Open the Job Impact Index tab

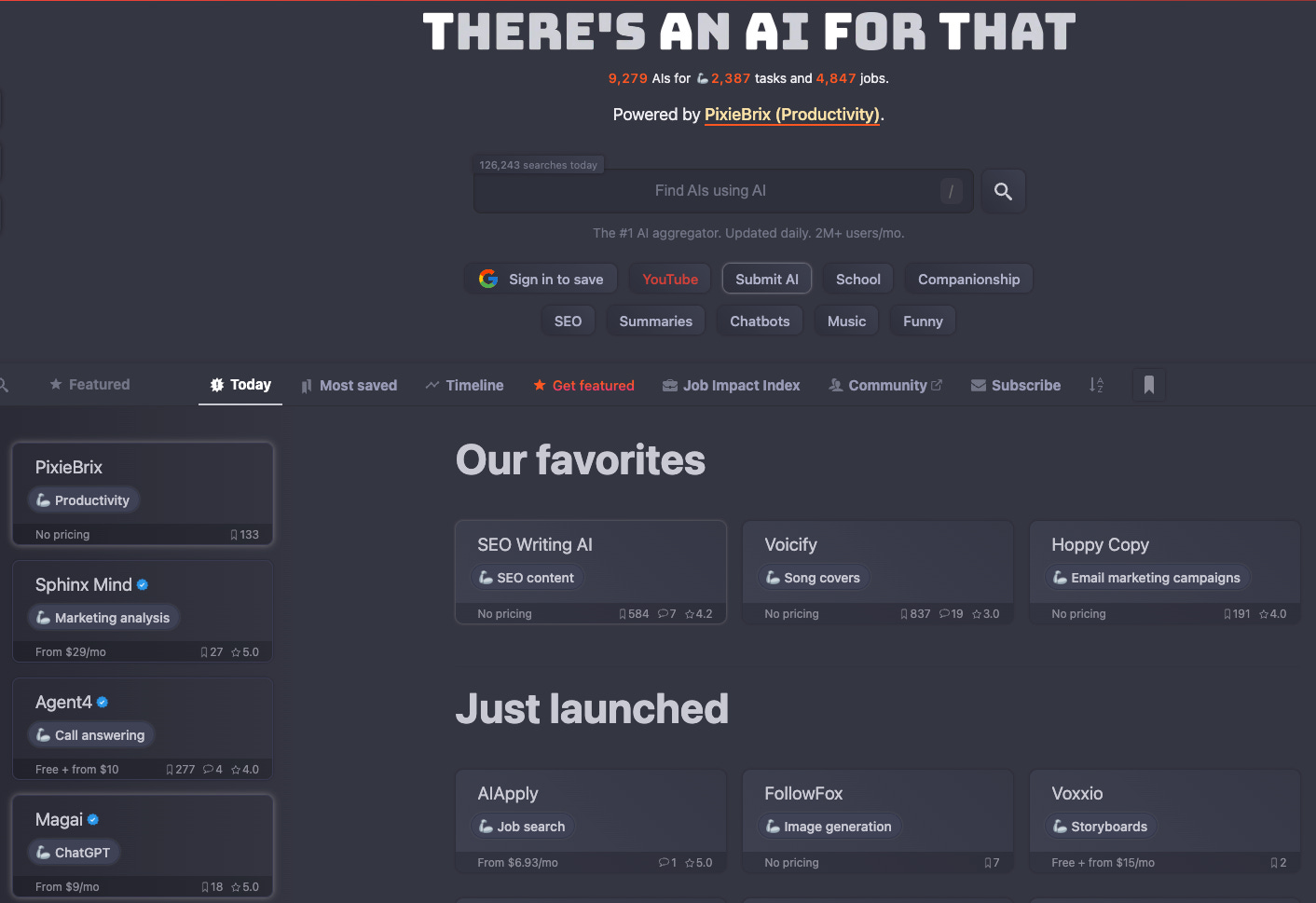coord(732,386)
